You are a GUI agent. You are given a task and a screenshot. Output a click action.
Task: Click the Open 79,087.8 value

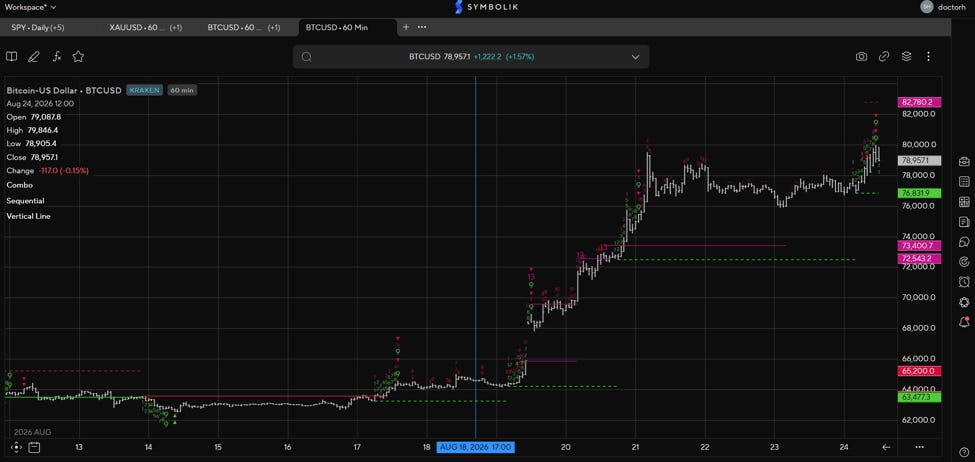coord(44,117)
